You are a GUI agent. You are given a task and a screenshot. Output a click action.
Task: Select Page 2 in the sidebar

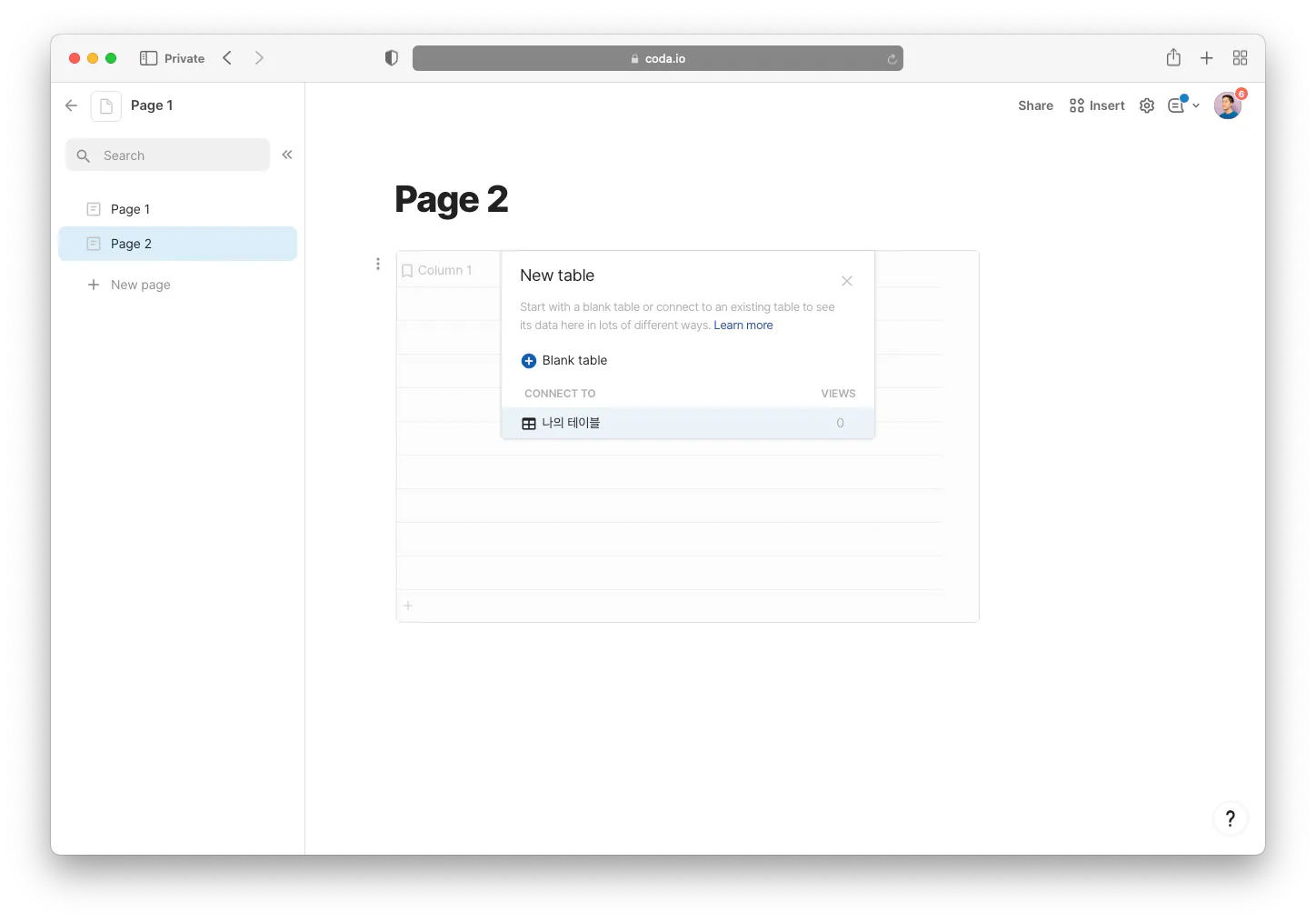tap(177, 244)
